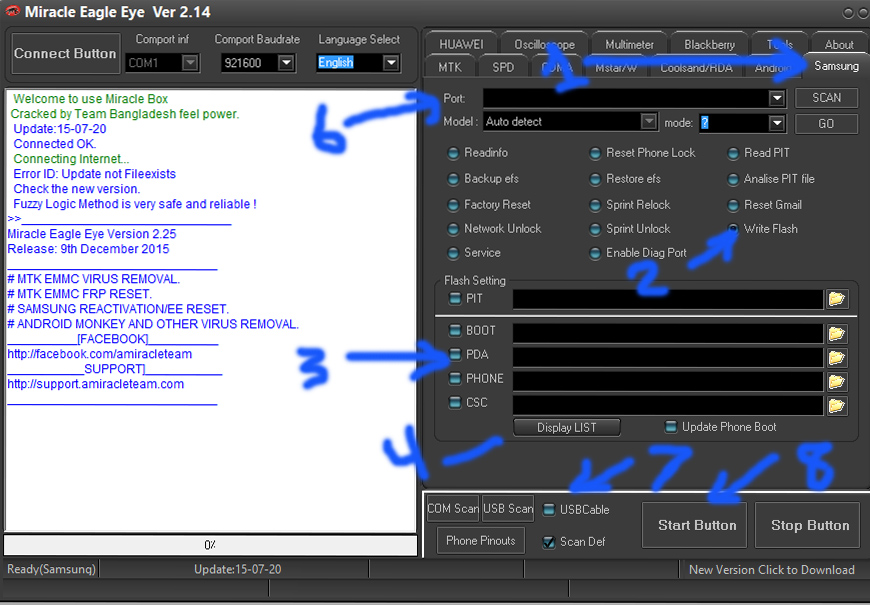Browse for the PHONE file
Screen dimensions: 870x605
(836, 381)
